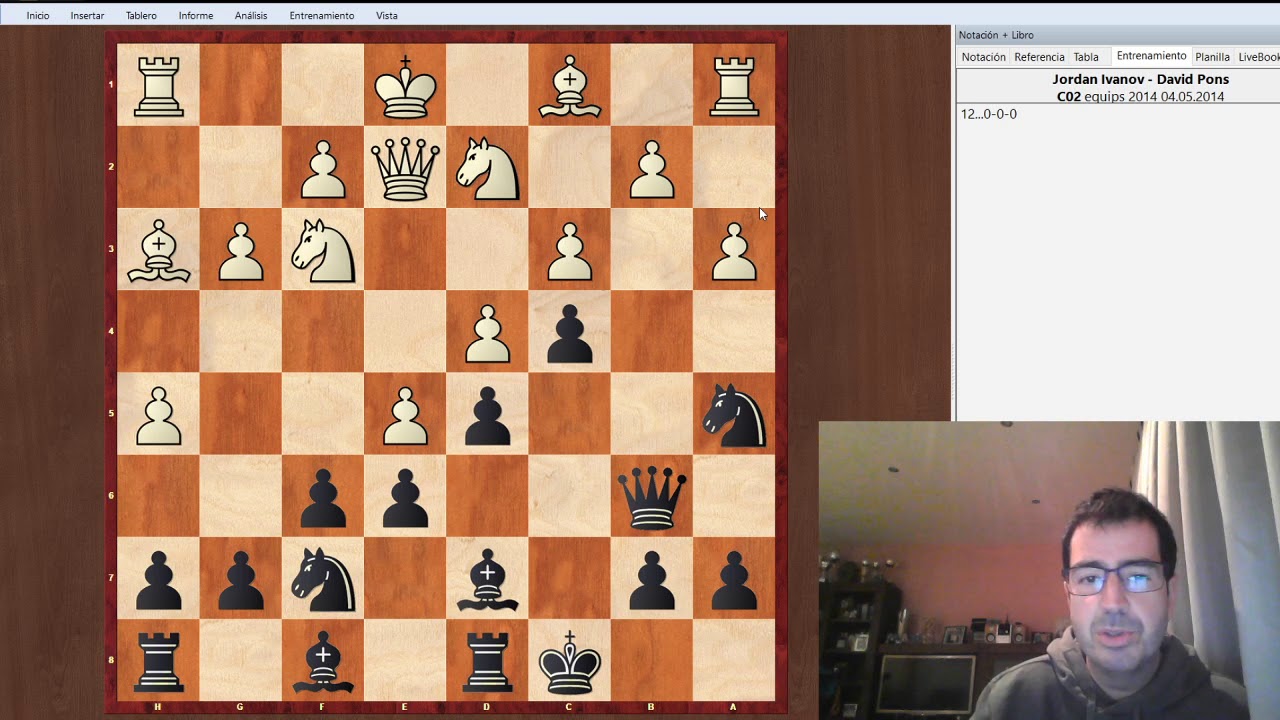Select the black rook on d8
The width and height of the screenshot is (1280, 720).
(x=487, y=662)
